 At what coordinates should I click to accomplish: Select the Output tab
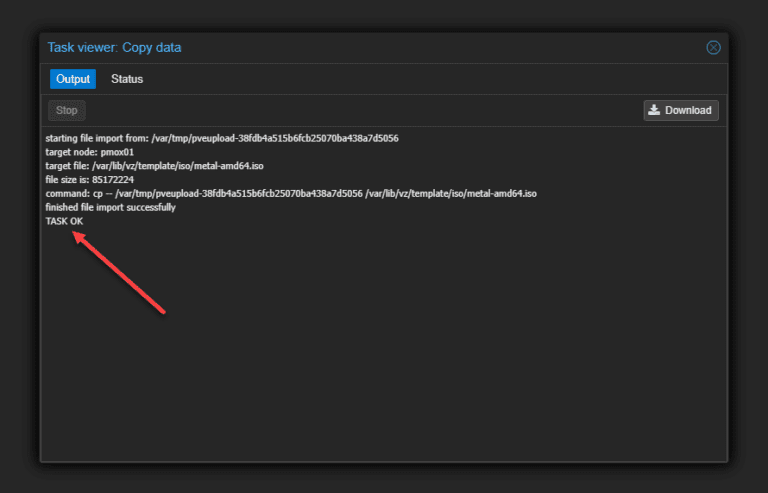(73, 79)
